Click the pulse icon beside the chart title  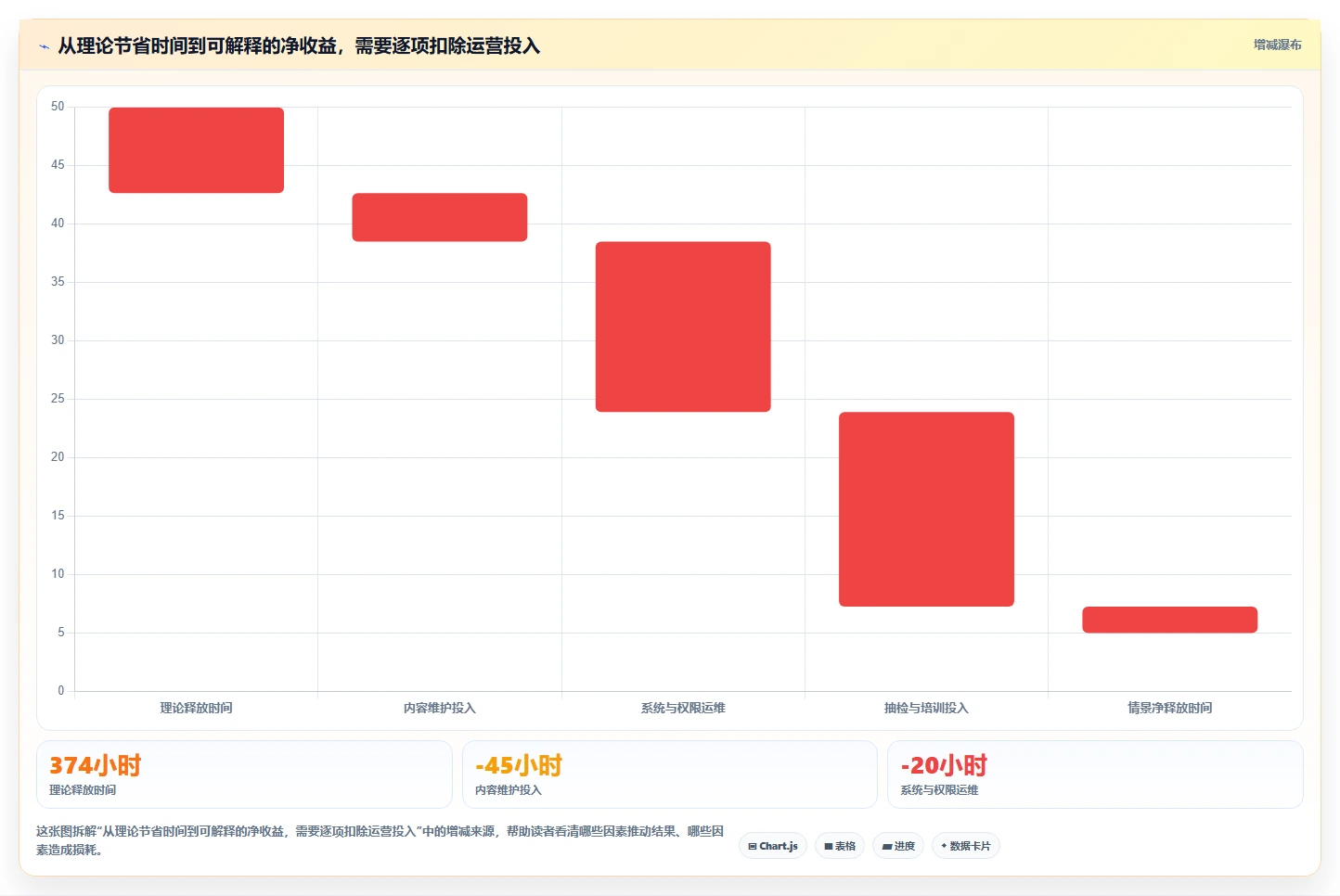point(44,46)
